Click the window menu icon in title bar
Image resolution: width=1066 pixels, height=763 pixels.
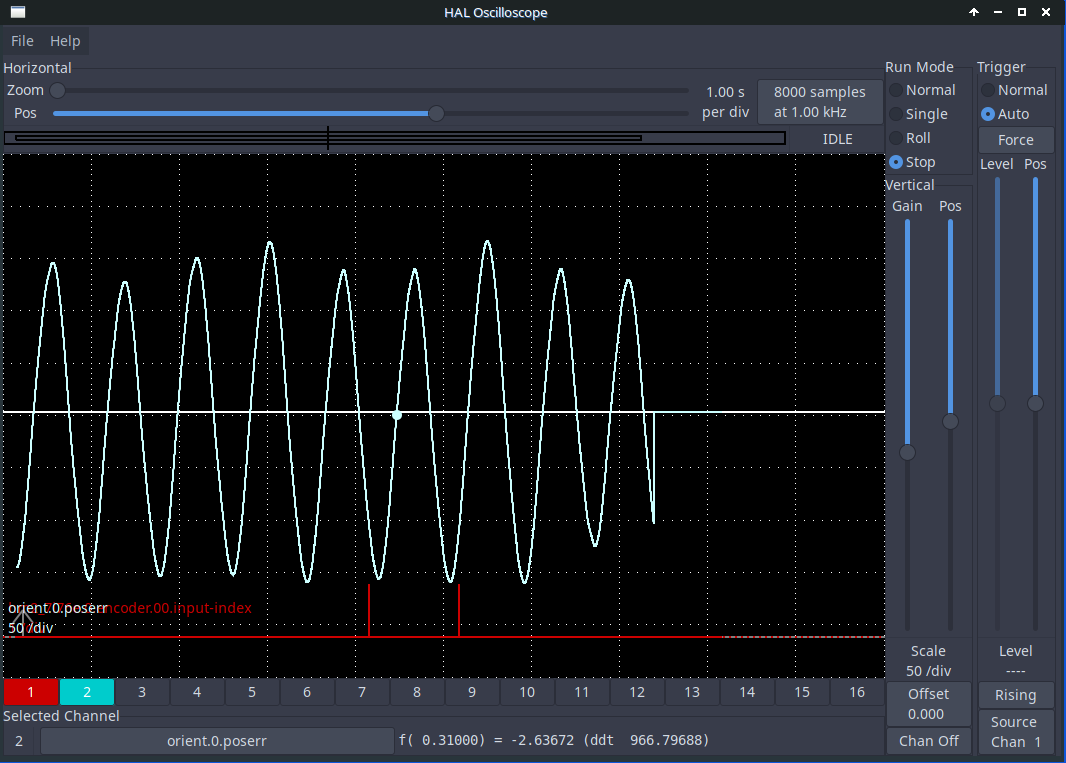click(18, 12)
